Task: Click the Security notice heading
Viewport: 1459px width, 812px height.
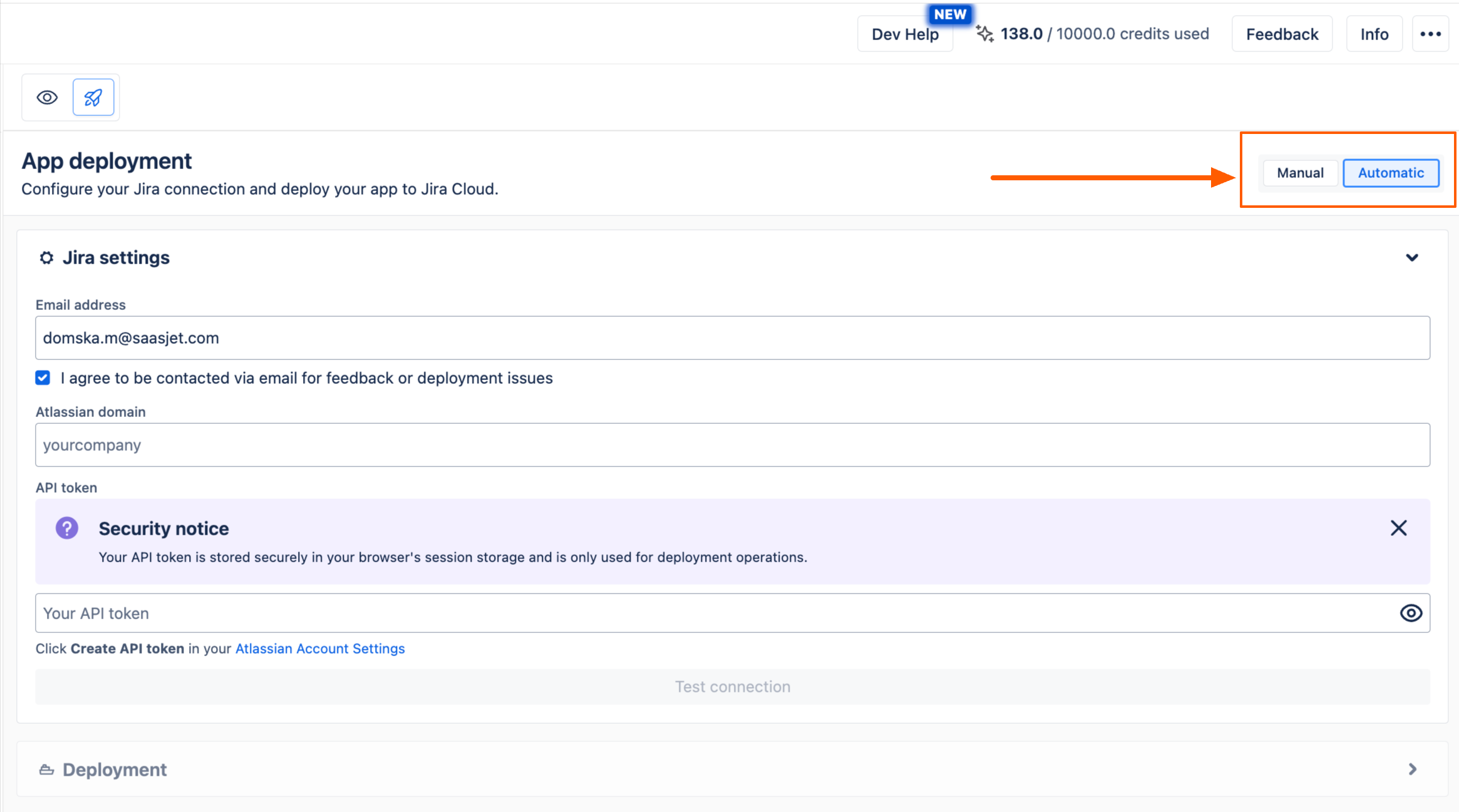Action: point(163,528)
